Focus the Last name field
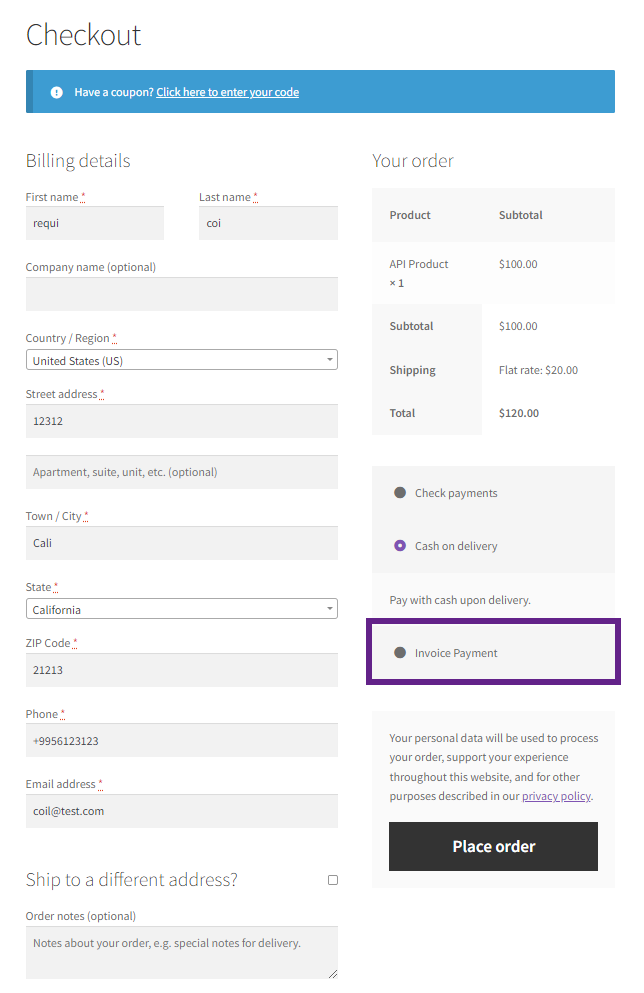This screenshot has width=644, height=993. (x=268, y=223)
